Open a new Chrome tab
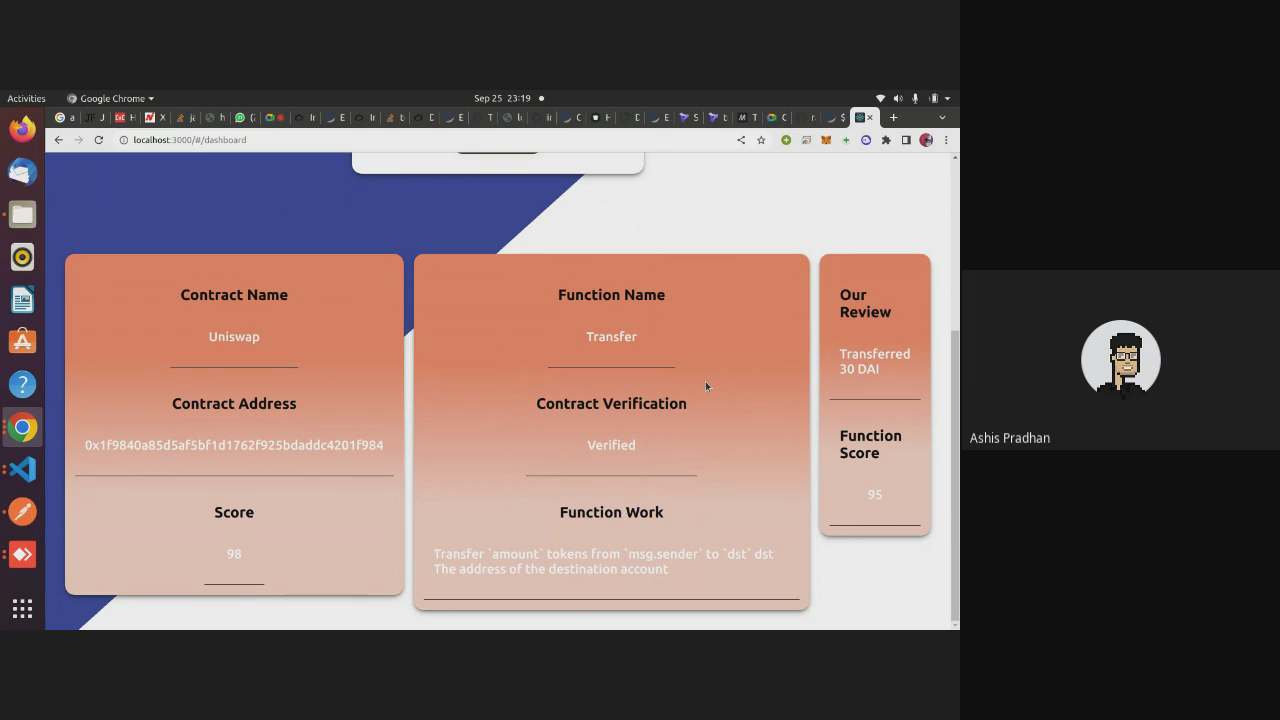 point(894,118)
